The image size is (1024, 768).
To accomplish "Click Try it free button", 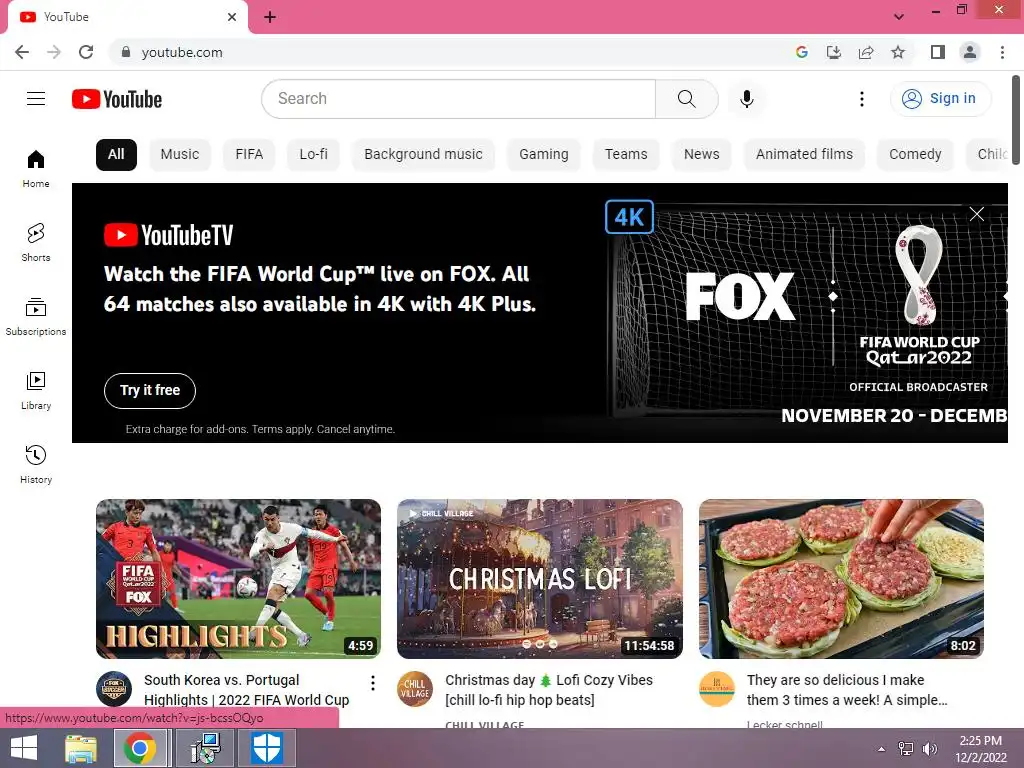I will point(150,391).
